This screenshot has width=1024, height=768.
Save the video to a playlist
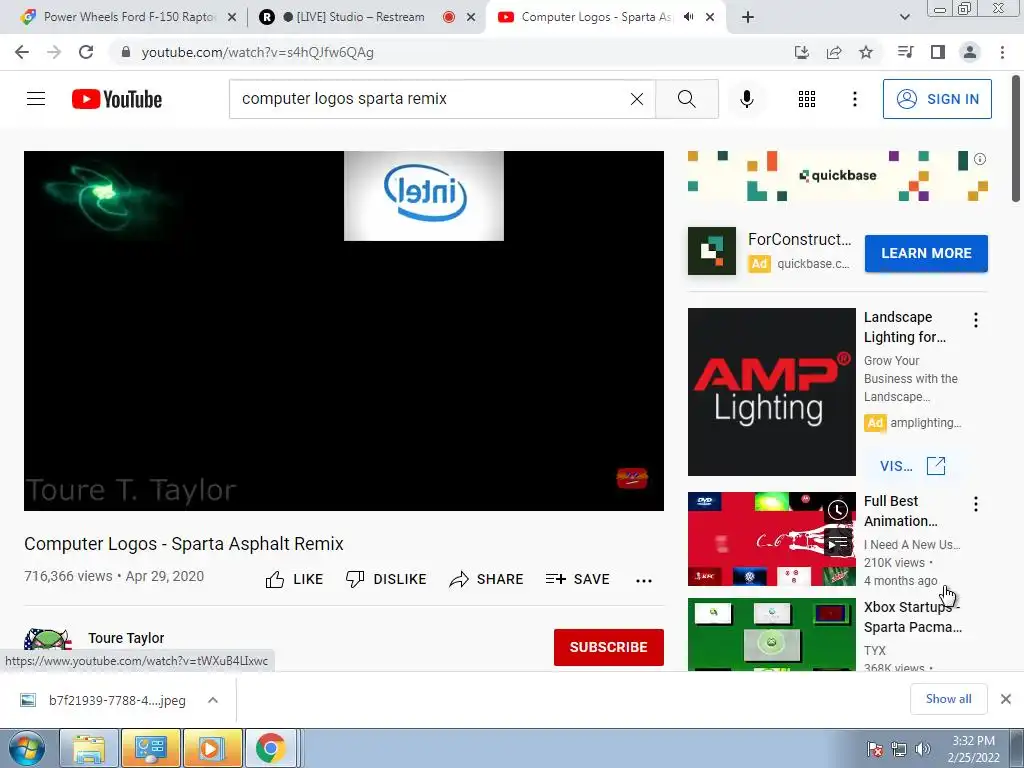578,579
